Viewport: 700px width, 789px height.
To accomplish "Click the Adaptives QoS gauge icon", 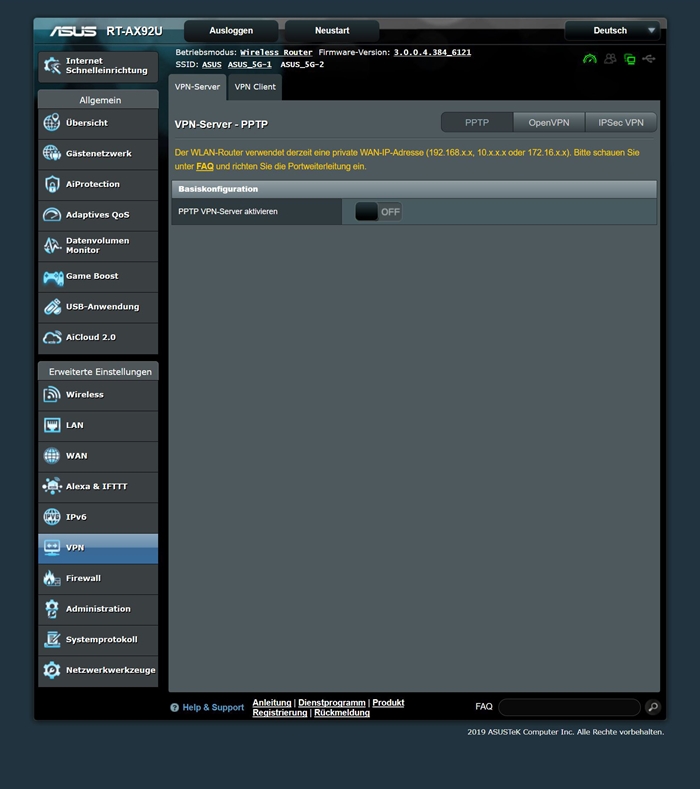I will point(52,214).
